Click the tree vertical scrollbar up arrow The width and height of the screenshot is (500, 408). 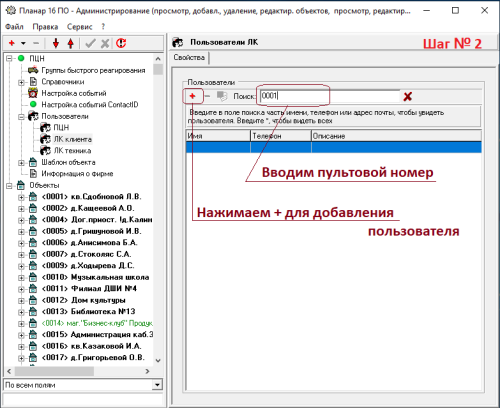pos(158,59)
